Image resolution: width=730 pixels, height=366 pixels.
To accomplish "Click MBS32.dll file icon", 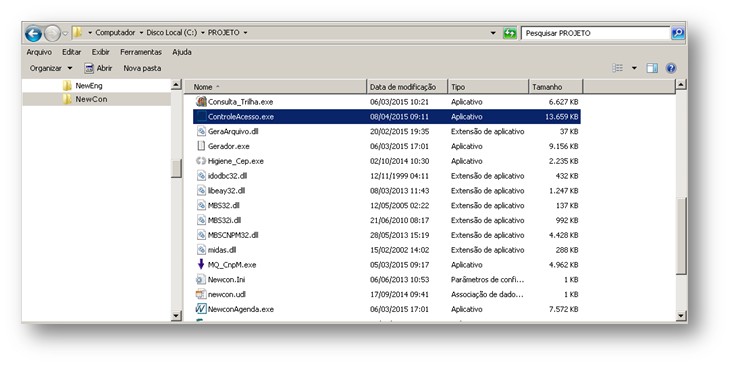I will (x=201, y=205).
